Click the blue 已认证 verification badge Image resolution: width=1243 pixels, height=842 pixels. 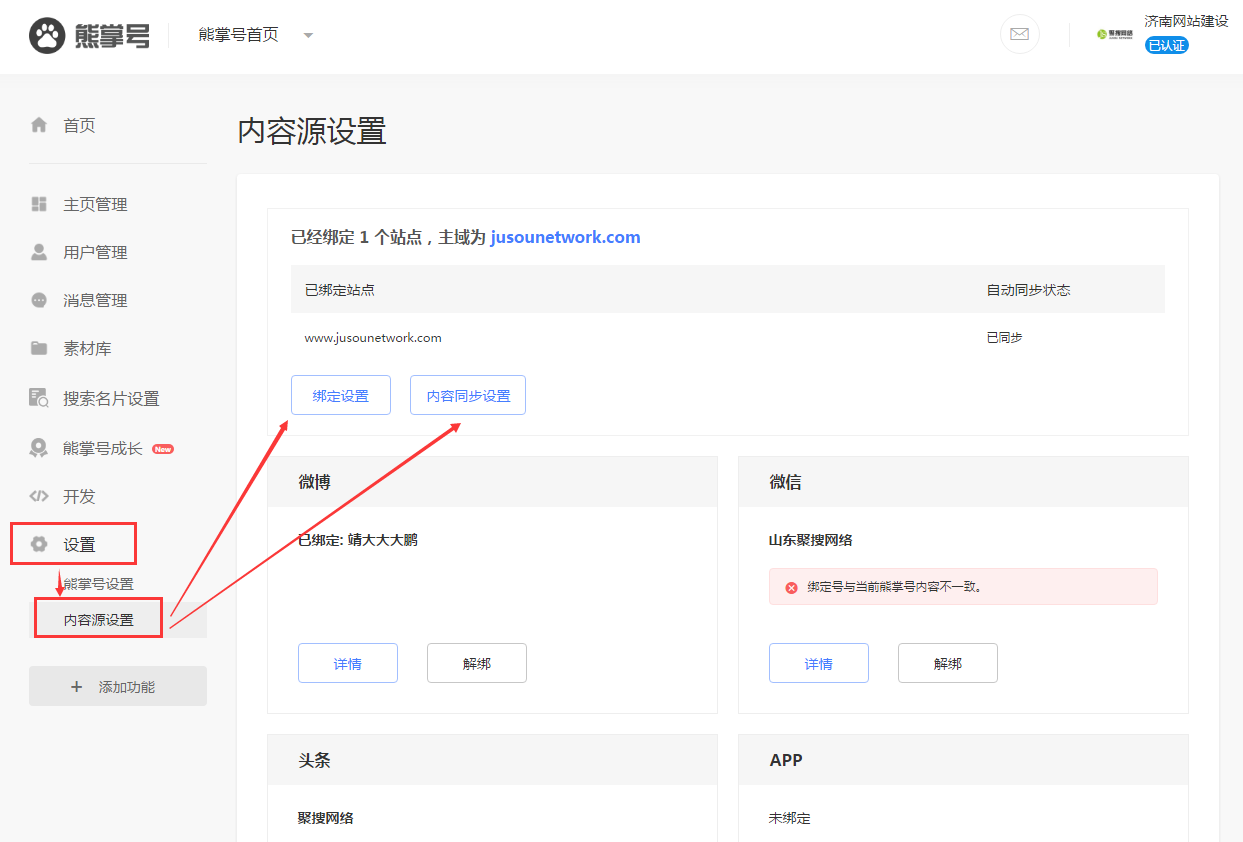coord(1167,45)
